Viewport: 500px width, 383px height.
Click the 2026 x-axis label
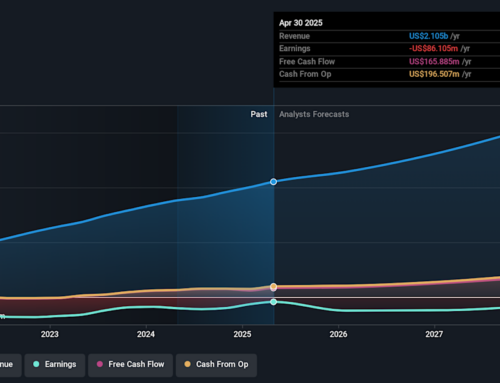click(x=338, y=334)
